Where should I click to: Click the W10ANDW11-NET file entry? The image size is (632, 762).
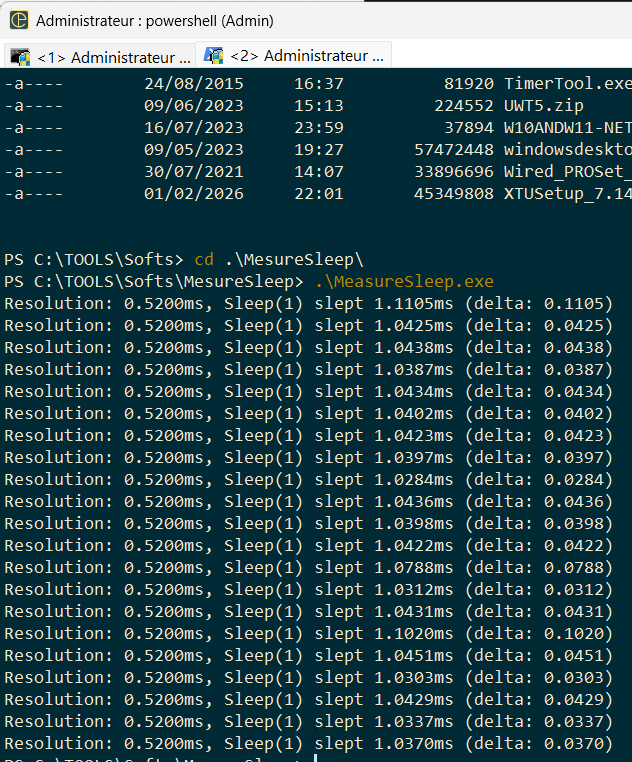pyautogui.click(x=567, y=127)
